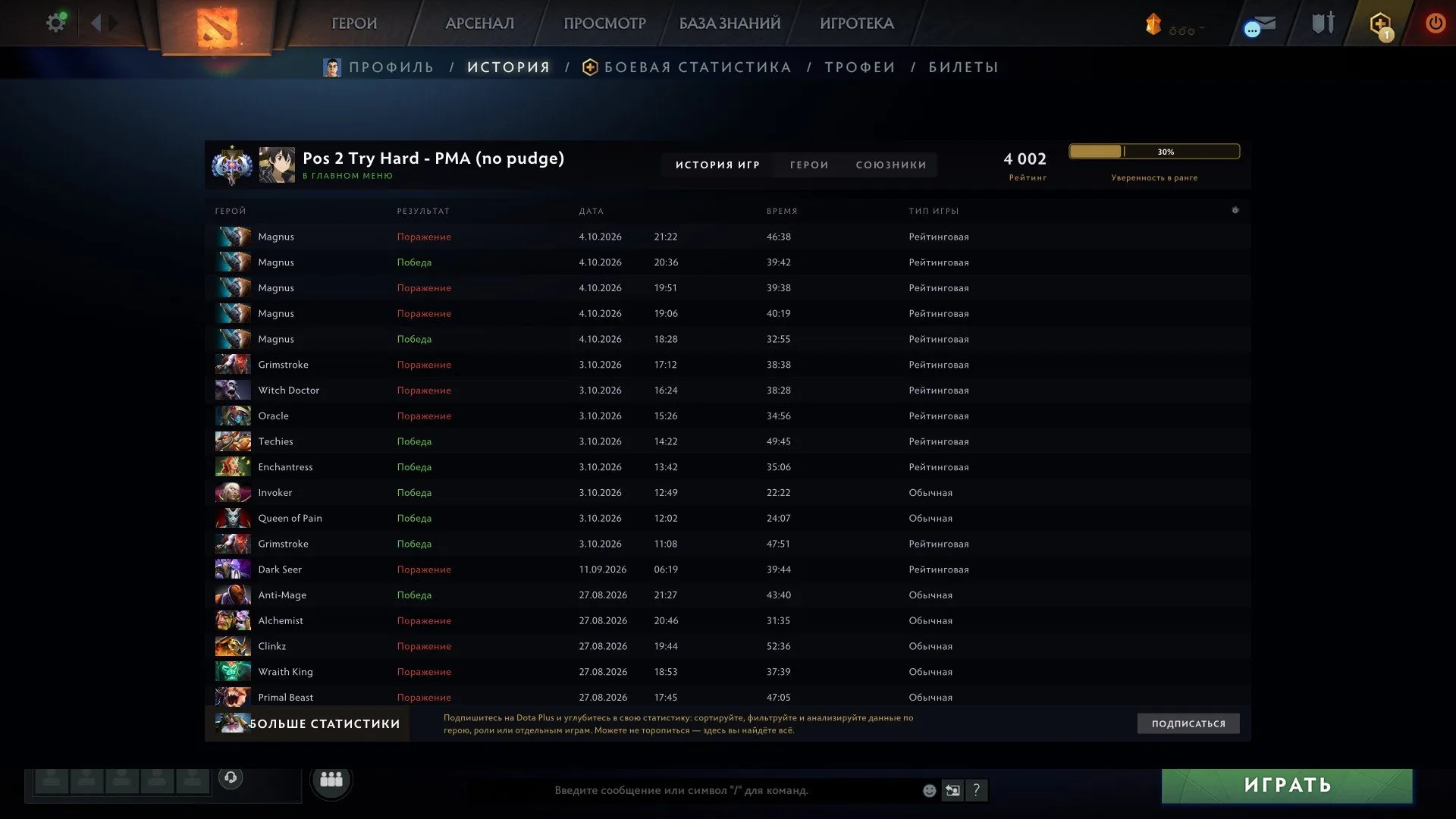Open the emoticon picker in chat
This screenshot has height=819, width=1456.
point(929,790)
